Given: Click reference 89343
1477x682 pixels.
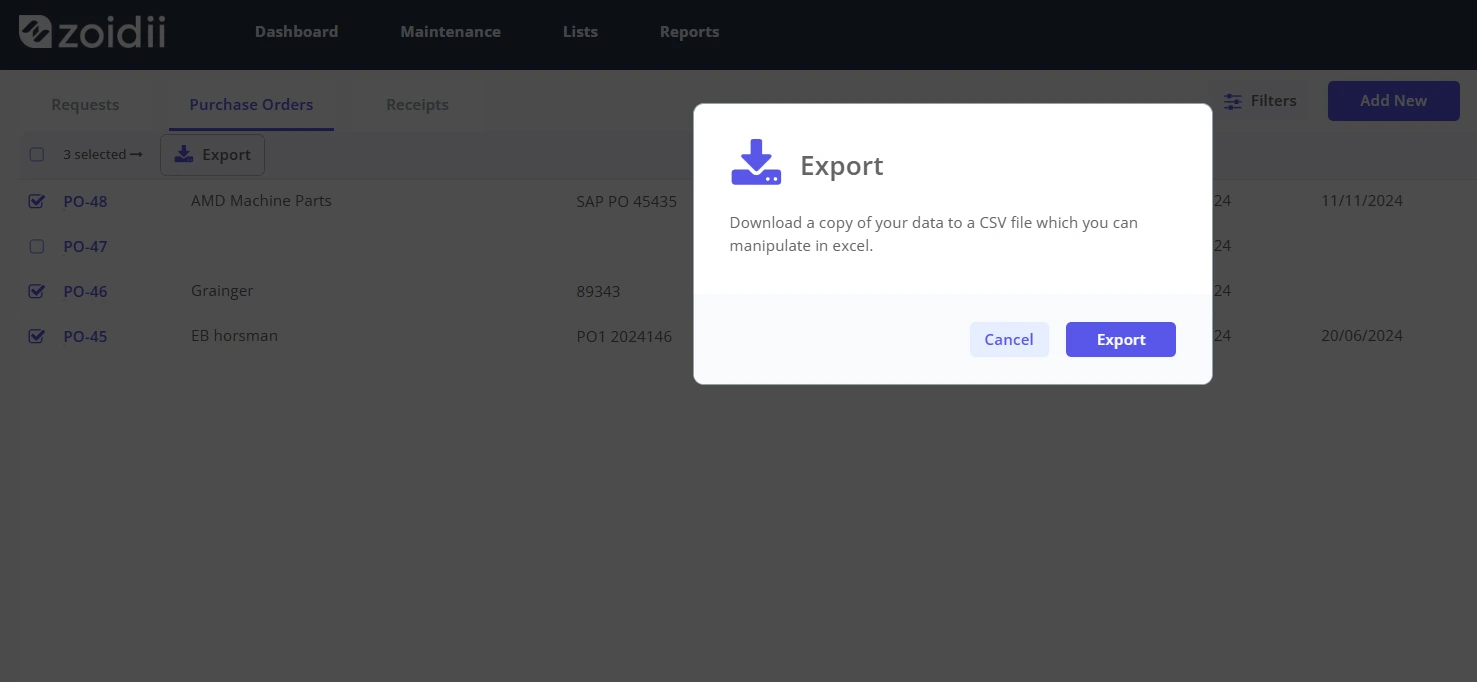Looking at the screenshot, I should (598, 291).
